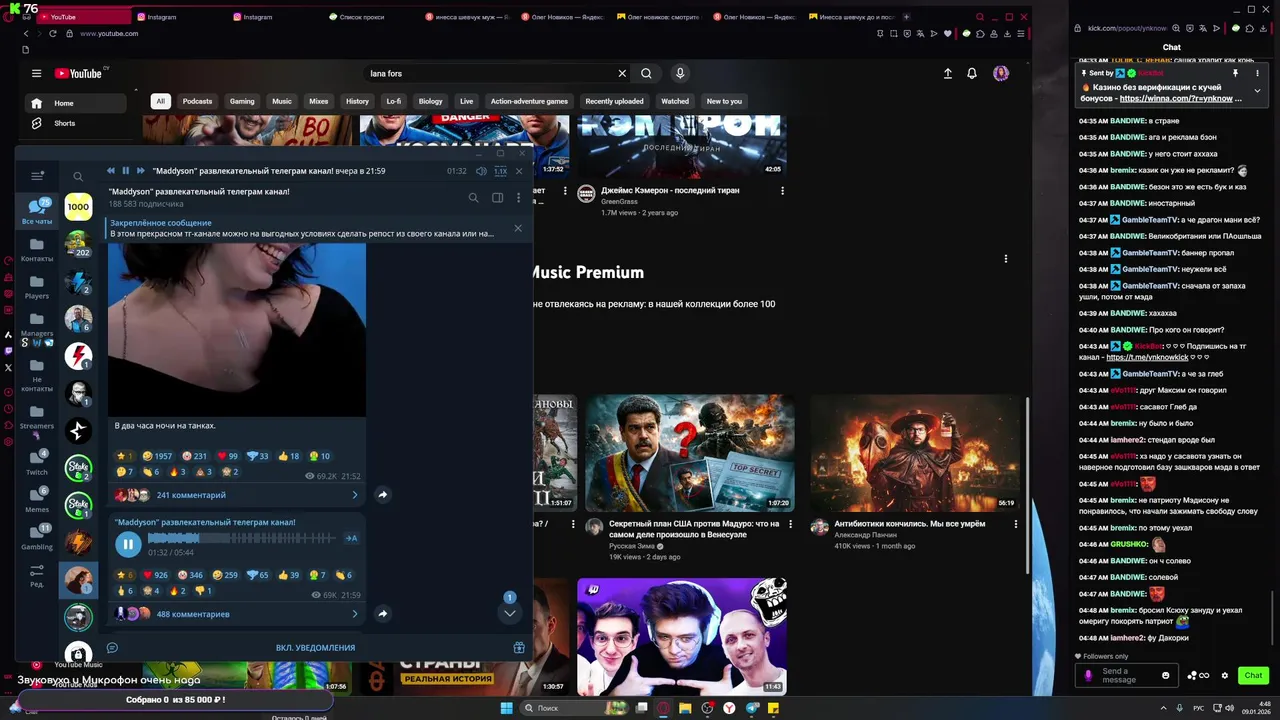Open Контакты folder in Telegram
Image resolution: width=1280 pixels, height=720 pixels.
point(37,250)
